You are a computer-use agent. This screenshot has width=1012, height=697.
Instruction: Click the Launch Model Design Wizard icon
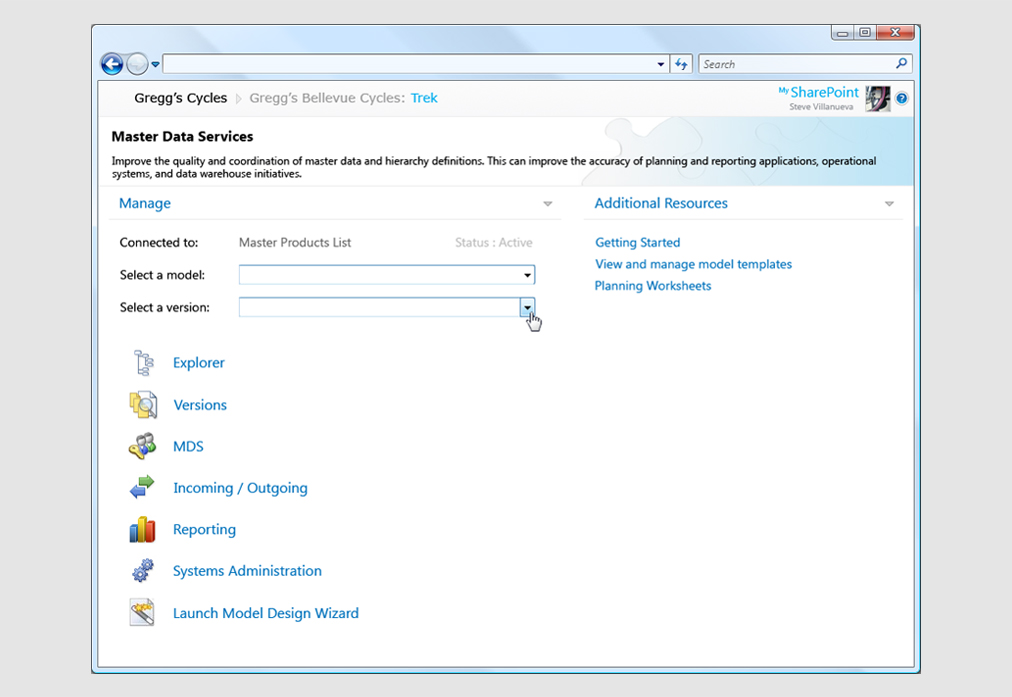[143, 613]
